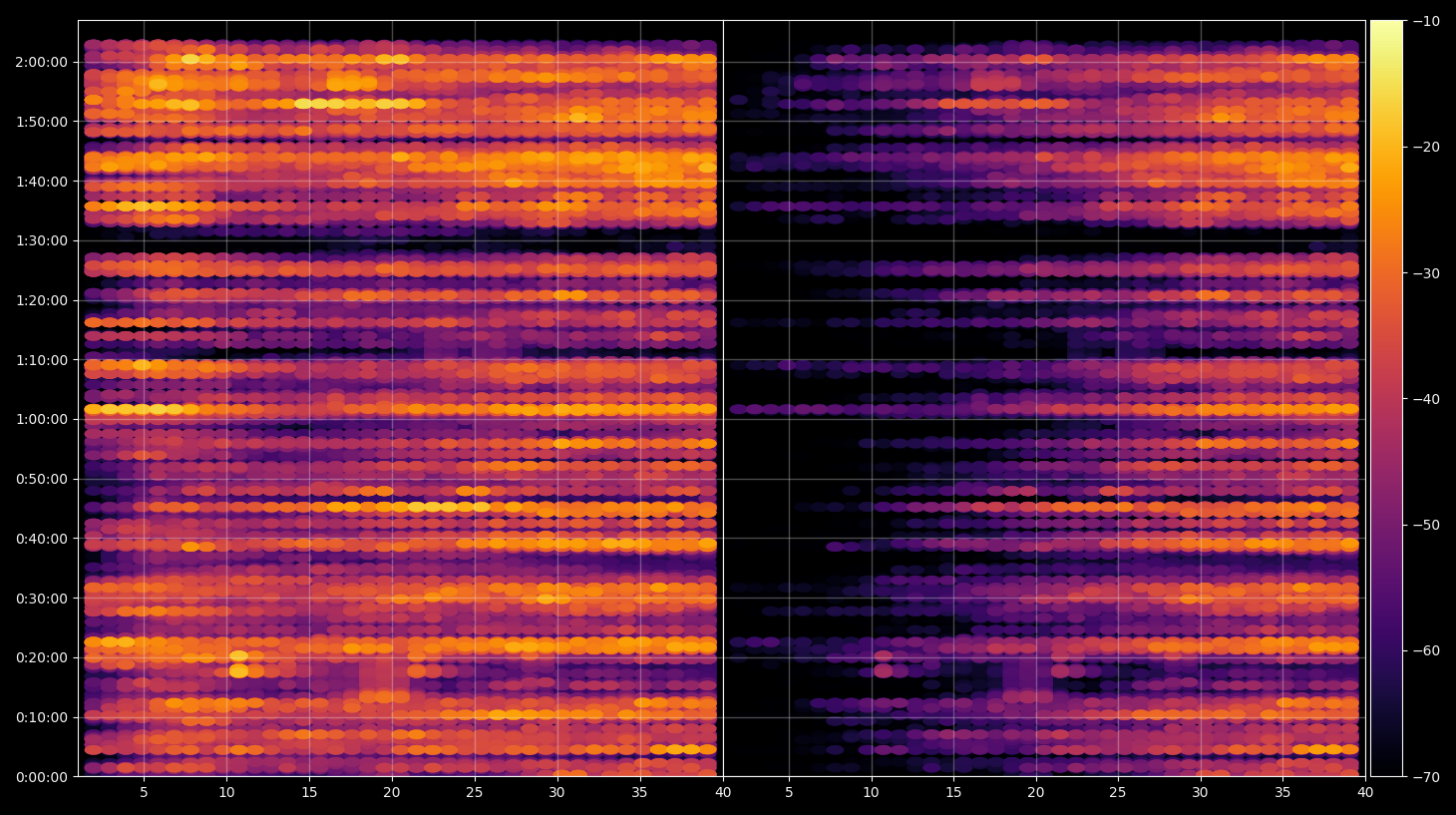
Task: Select x-axis tick 35 of the left heatmap
Action: click(639, 793)
